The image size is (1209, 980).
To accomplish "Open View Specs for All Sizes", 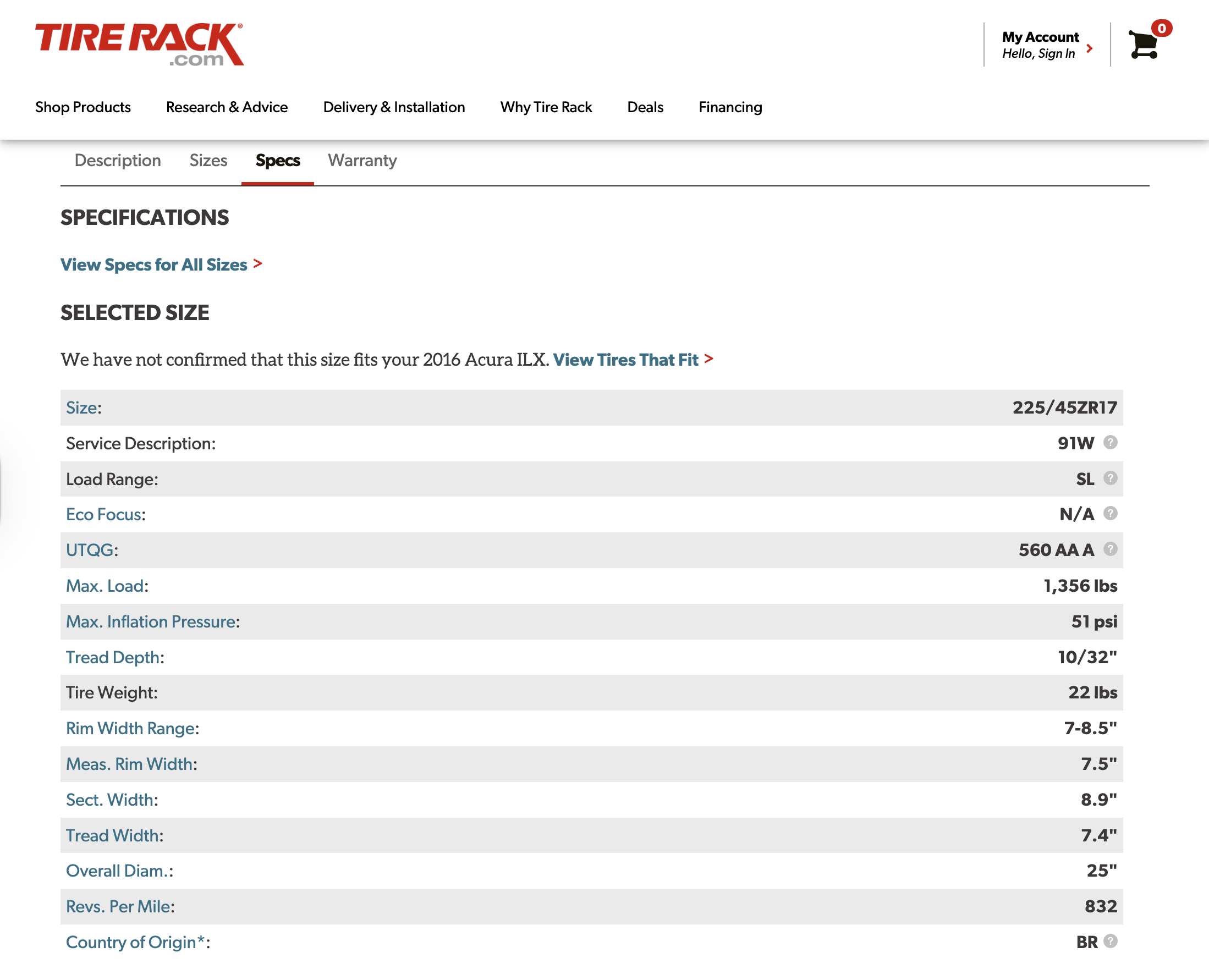I will pos(153,264).
